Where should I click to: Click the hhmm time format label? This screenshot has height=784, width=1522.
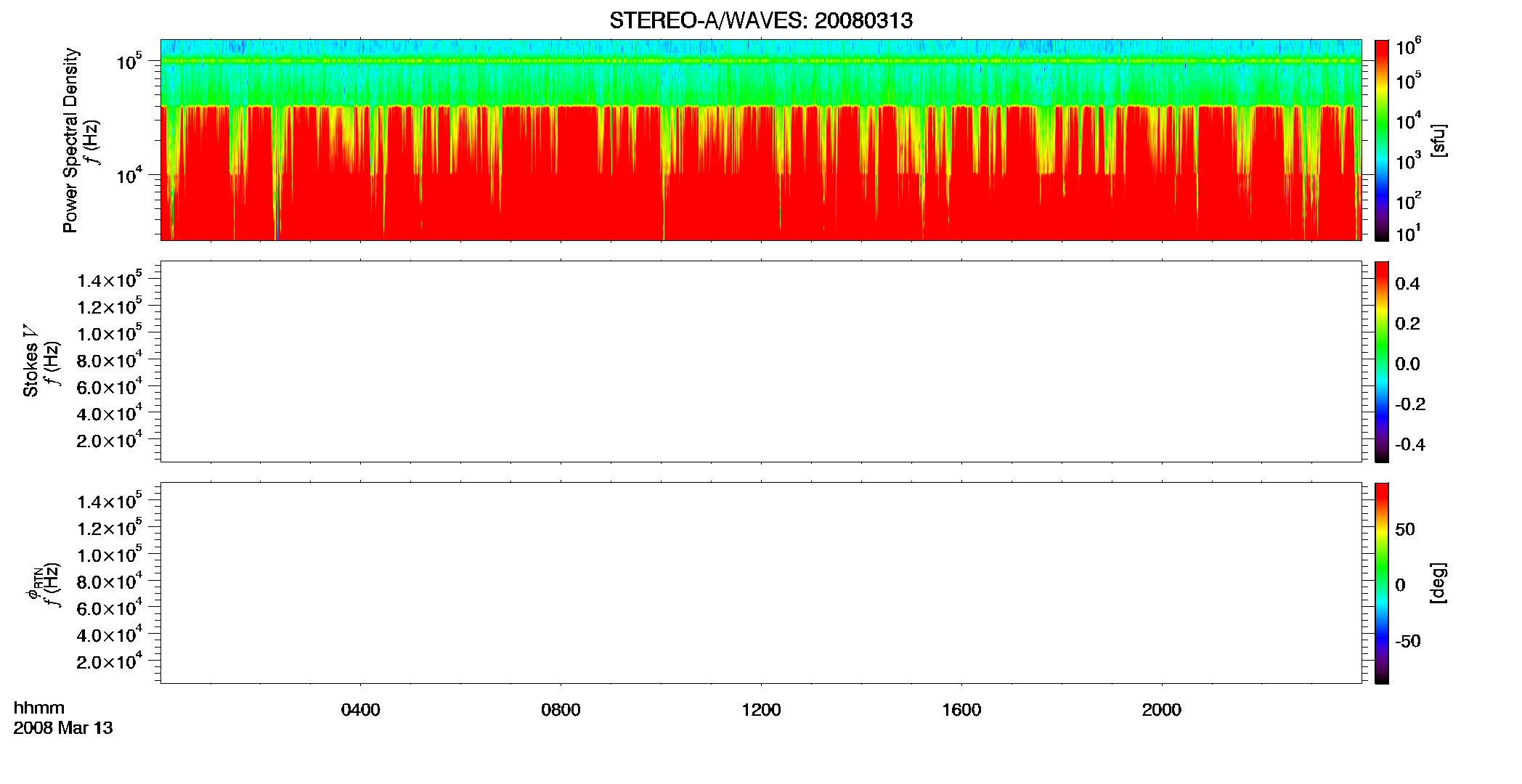tap(39, 708)
